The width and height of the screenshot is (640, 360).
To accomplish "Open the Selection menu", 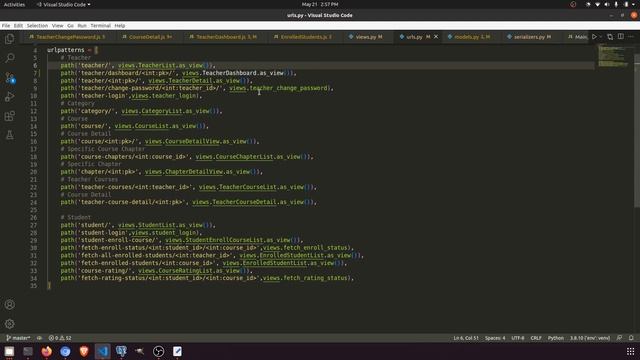I will tap(37, 25).
